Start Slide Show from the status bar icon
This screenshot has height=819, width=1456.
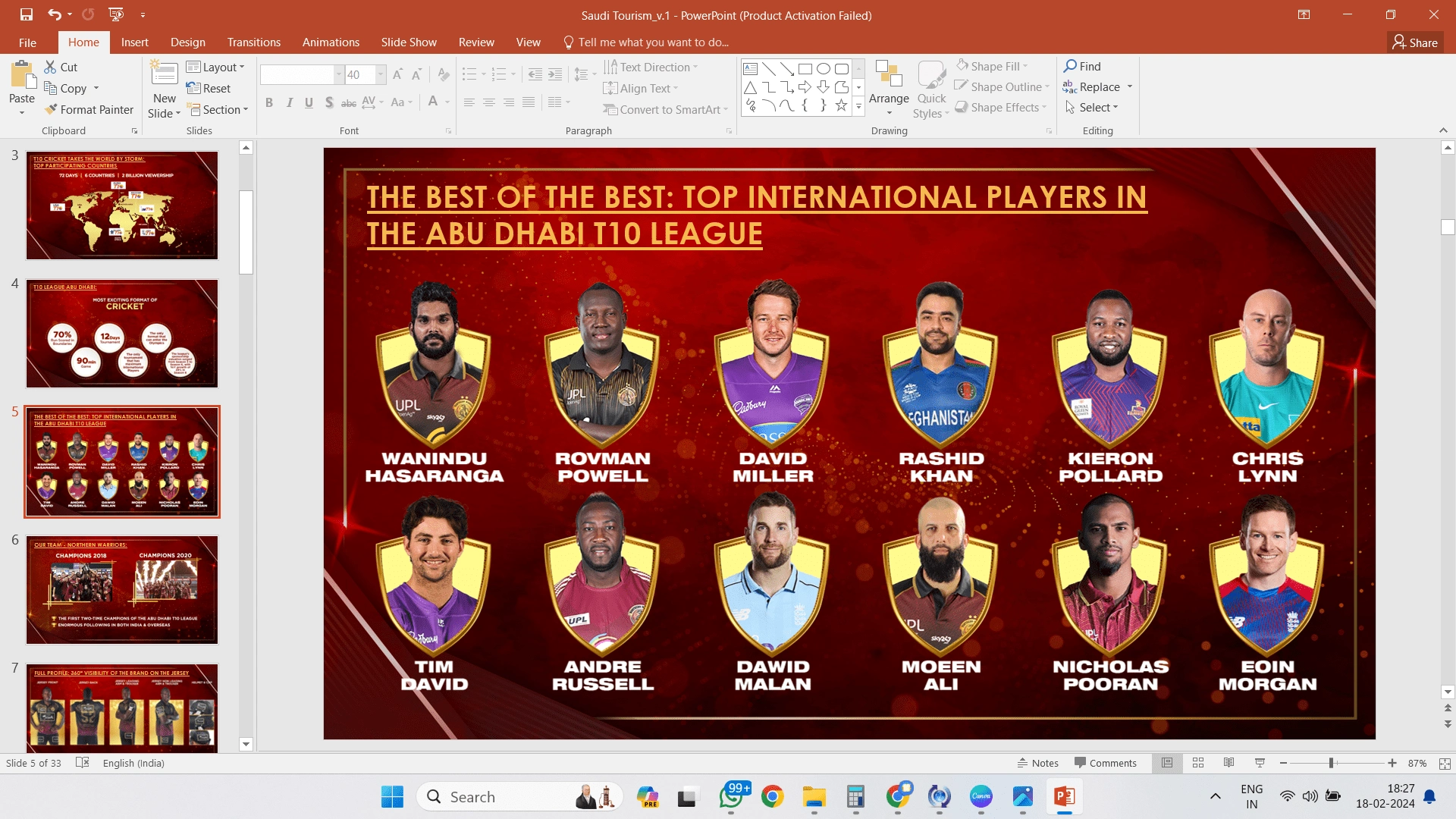[1260, 763]
